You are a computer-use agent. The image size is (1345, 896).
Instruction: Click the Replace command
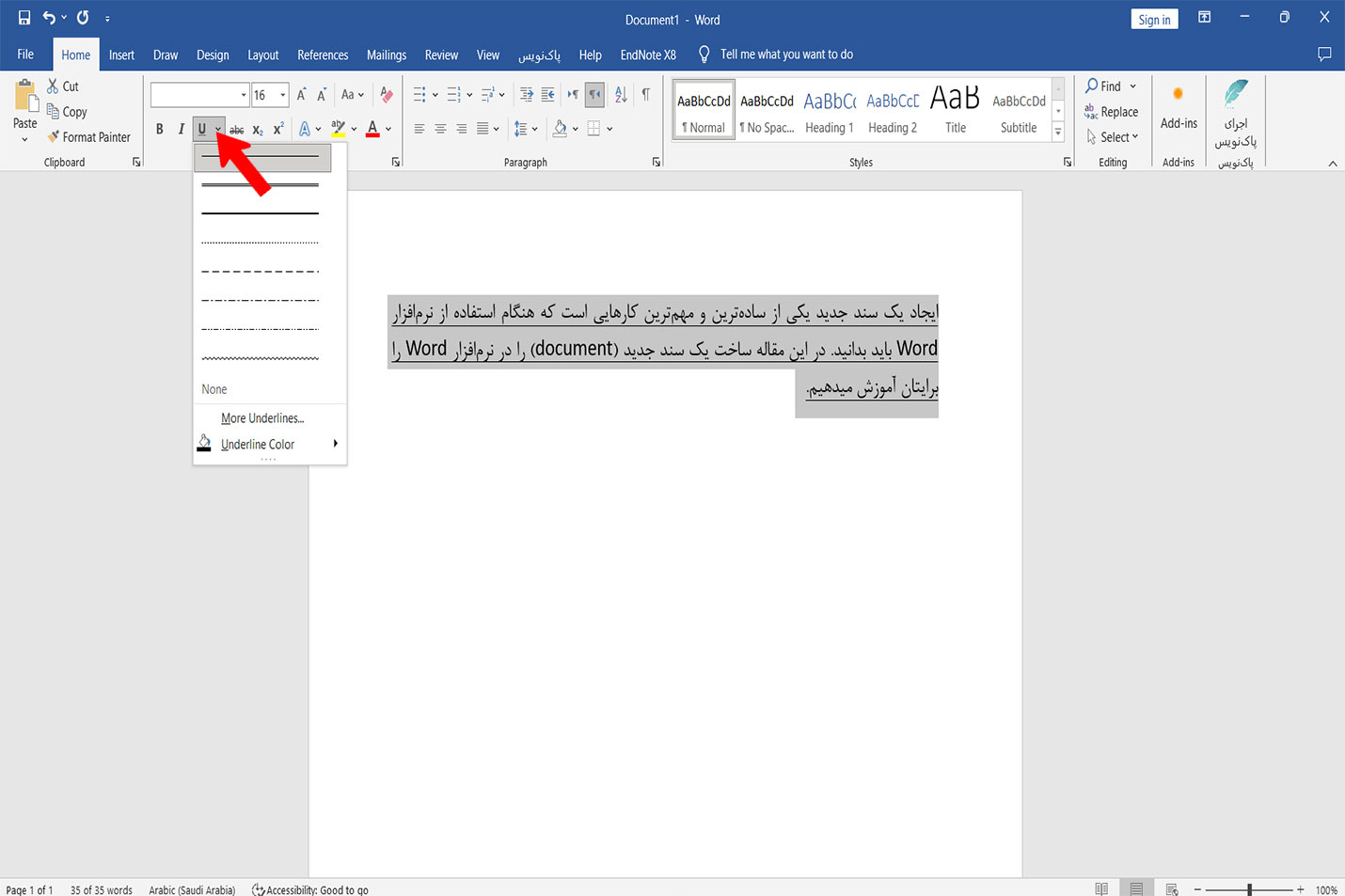click(x=1111, y=111)
